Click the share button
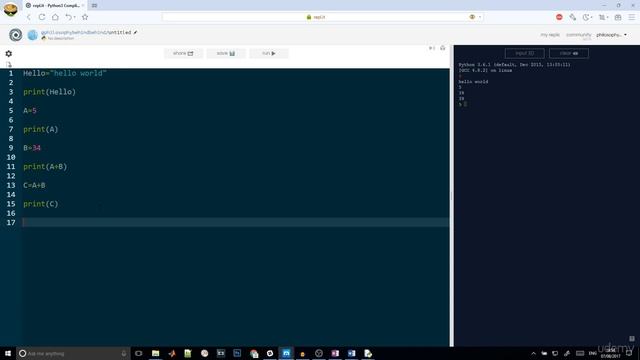The width and height of the screenshot is (640, 360). pos(183,53)
